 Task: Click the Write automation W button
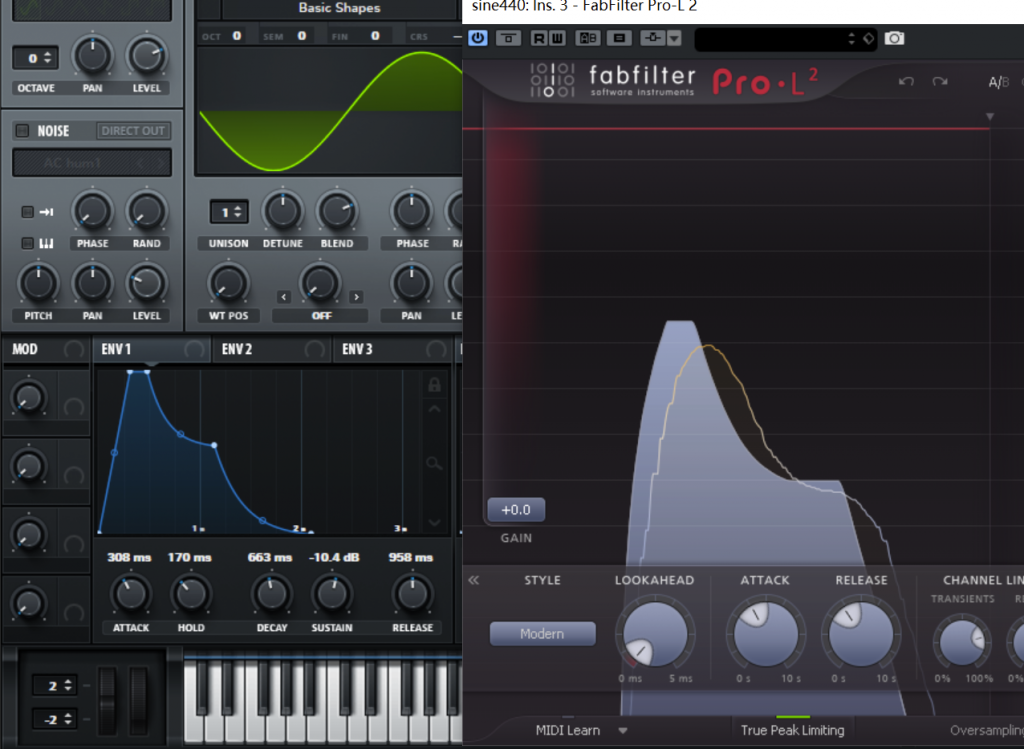[556, 38]
